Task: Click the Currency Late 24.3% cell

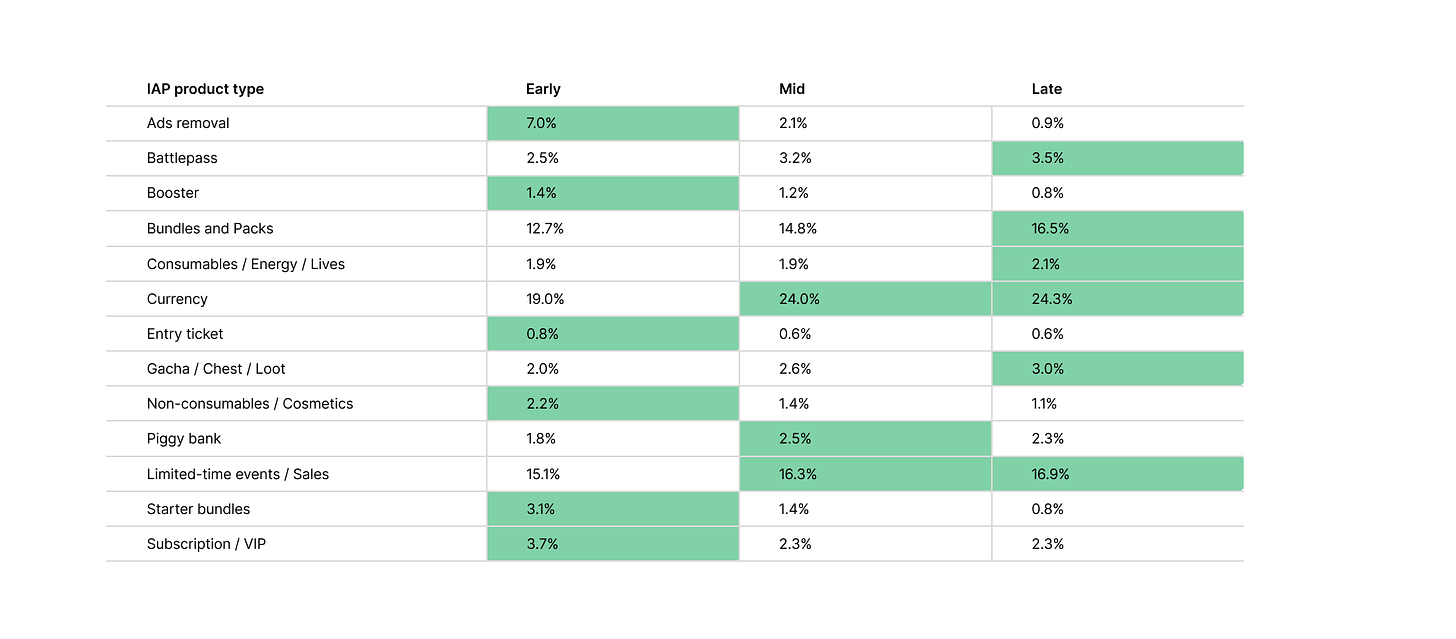Action: (x=1117, y=299)
